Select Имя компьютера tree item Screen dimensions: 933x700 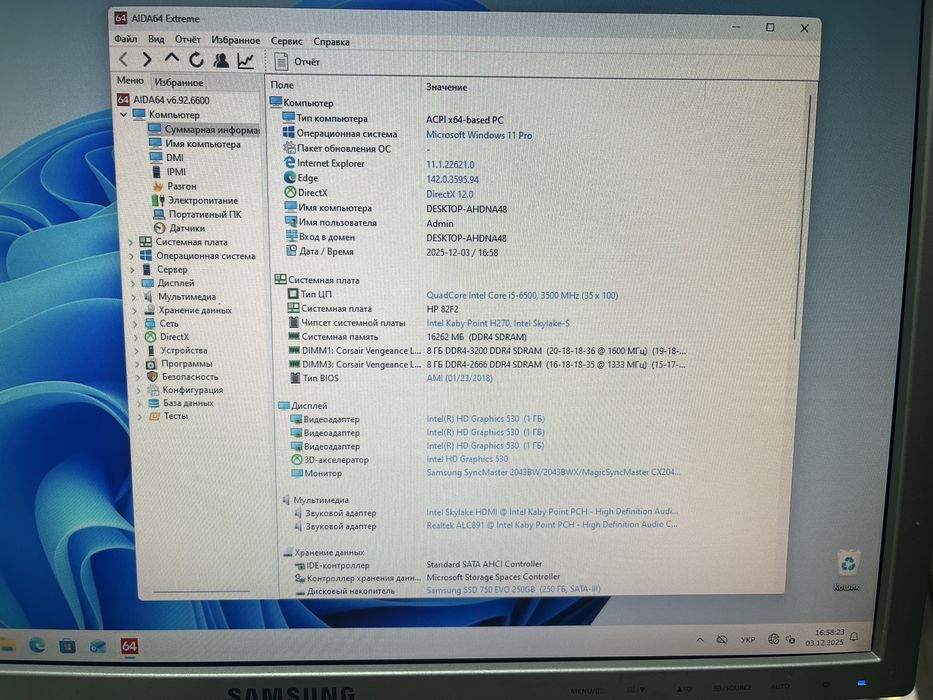tap(203, 144)
